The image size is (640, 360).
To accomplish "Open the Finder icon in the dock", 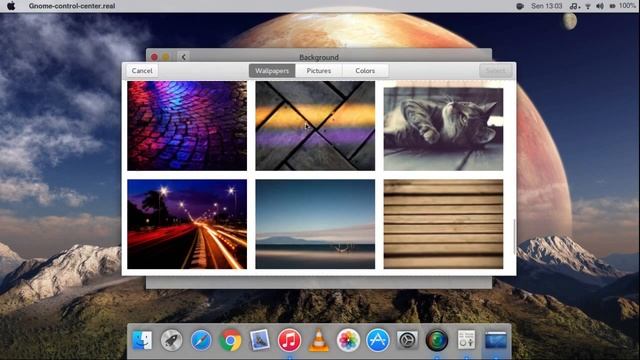I will pyautogui.click(x=142, y=340).
